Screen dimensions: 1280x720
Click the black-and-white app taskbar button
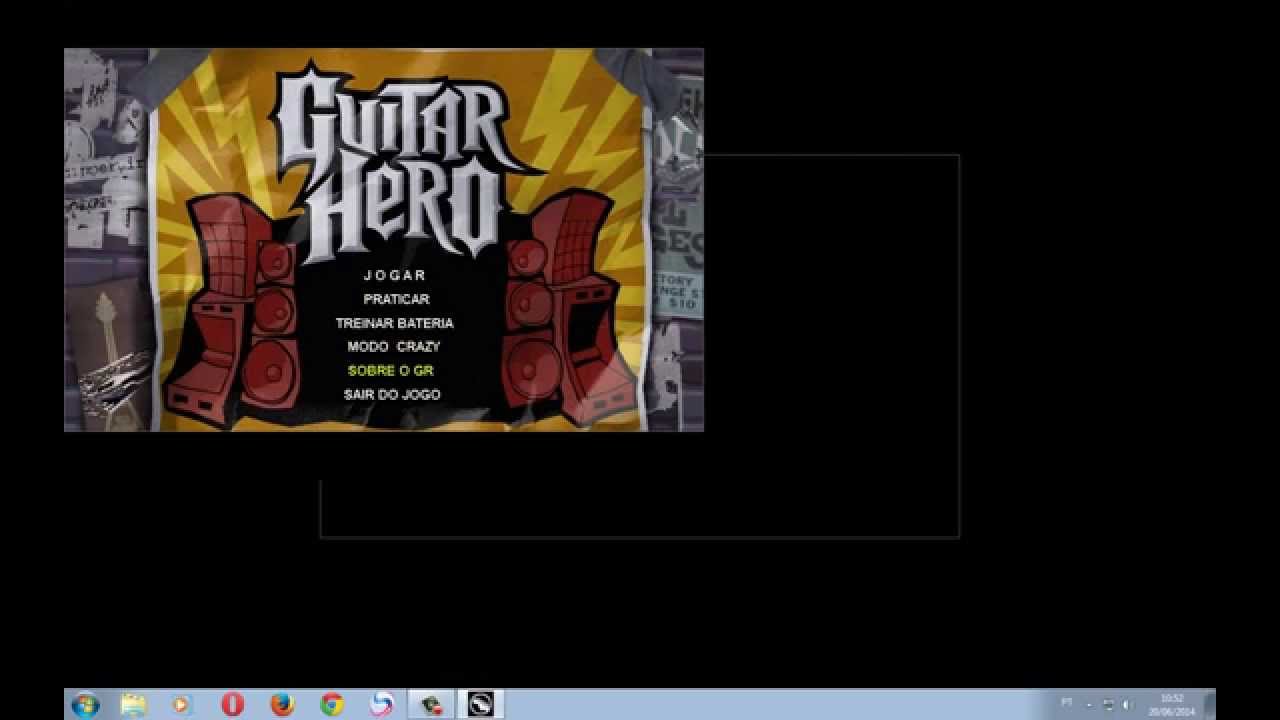pos(481,705)
